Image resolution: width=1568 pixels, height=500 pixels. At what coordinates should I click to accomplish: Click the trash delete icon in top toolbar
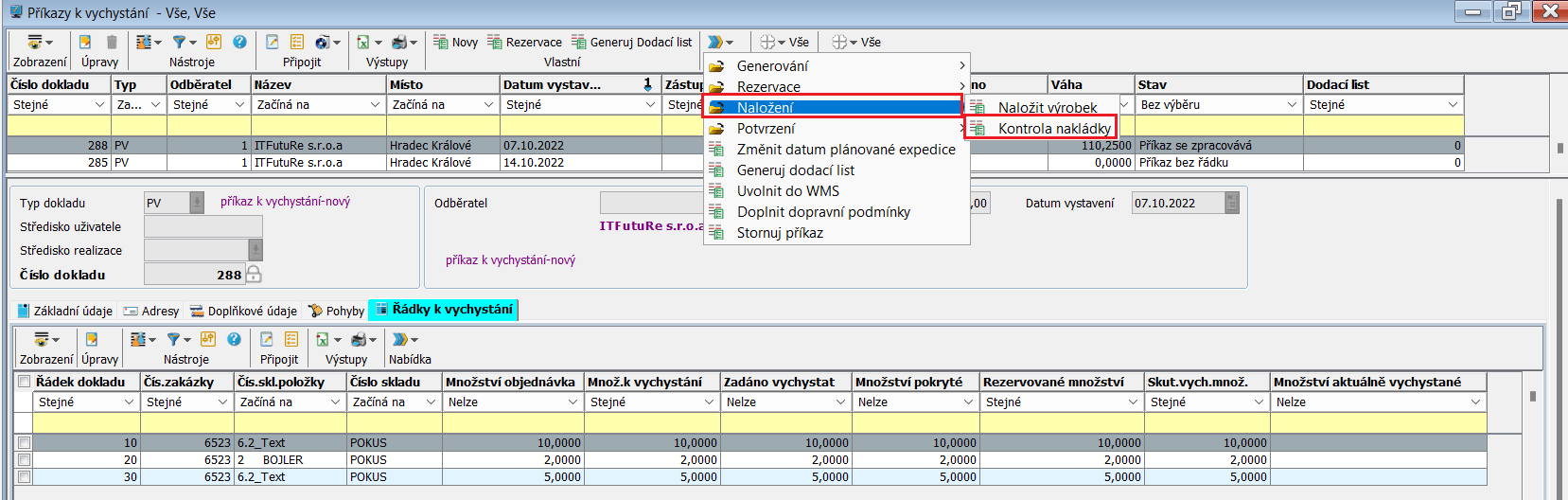tap(112, 42)
